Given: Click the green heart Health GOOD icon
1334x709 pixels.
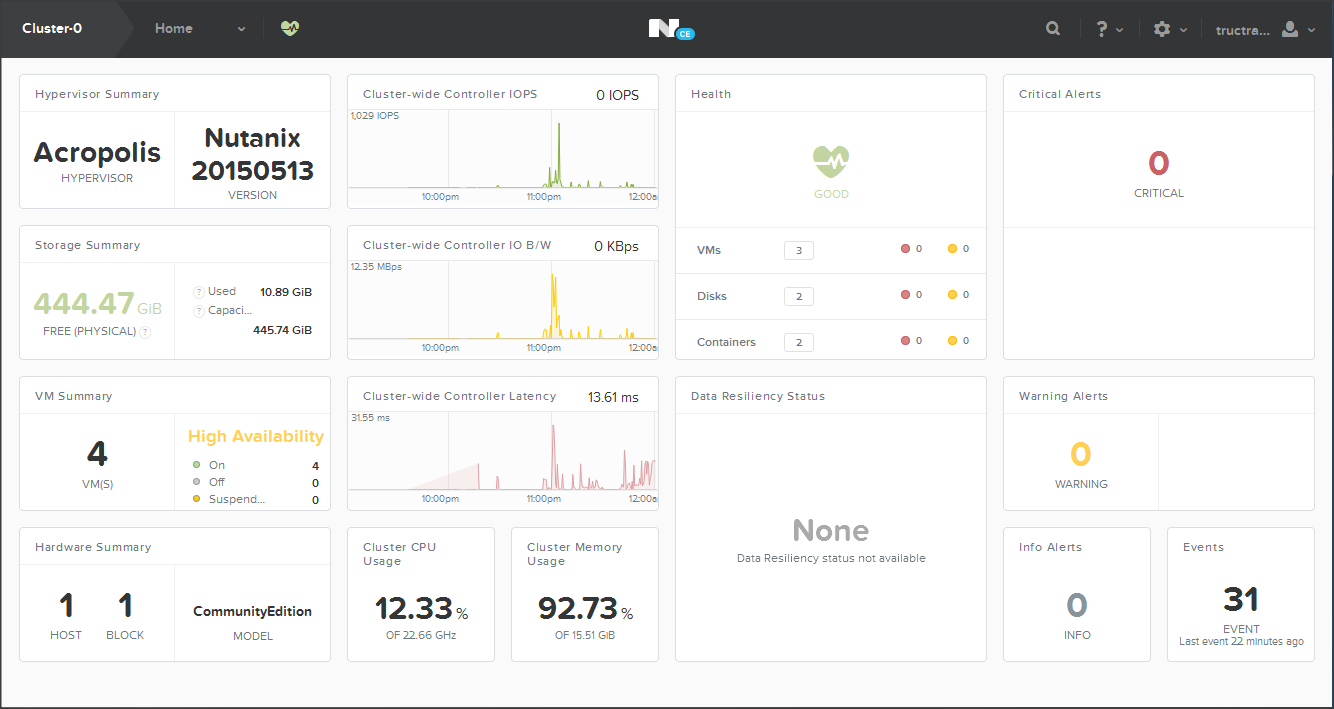Looking at the screenshot, I should tap(831, 160).
